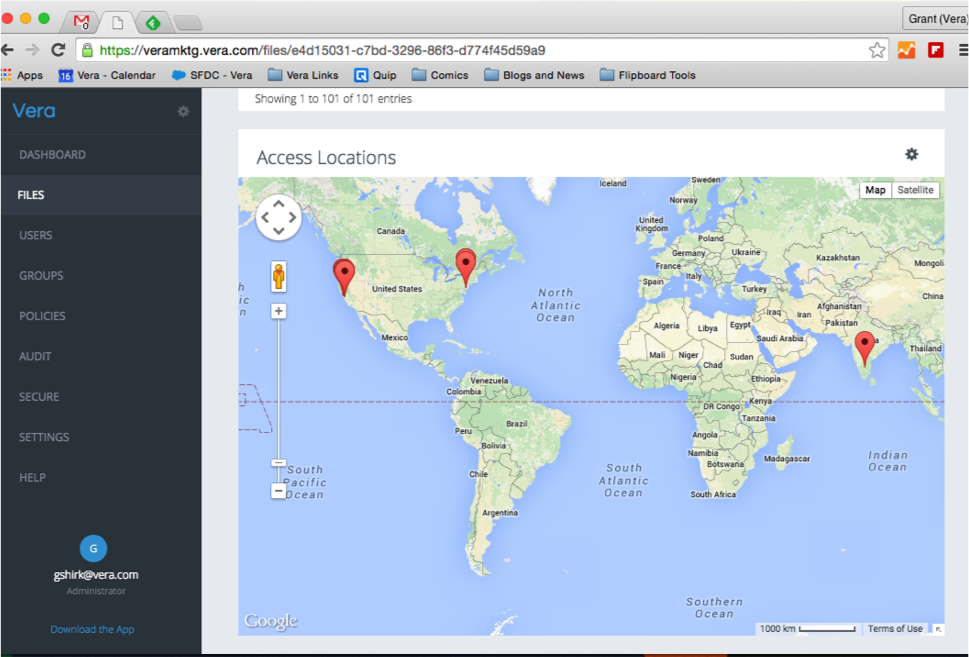Open the Policies section in the sidebar

click(42, 316)
